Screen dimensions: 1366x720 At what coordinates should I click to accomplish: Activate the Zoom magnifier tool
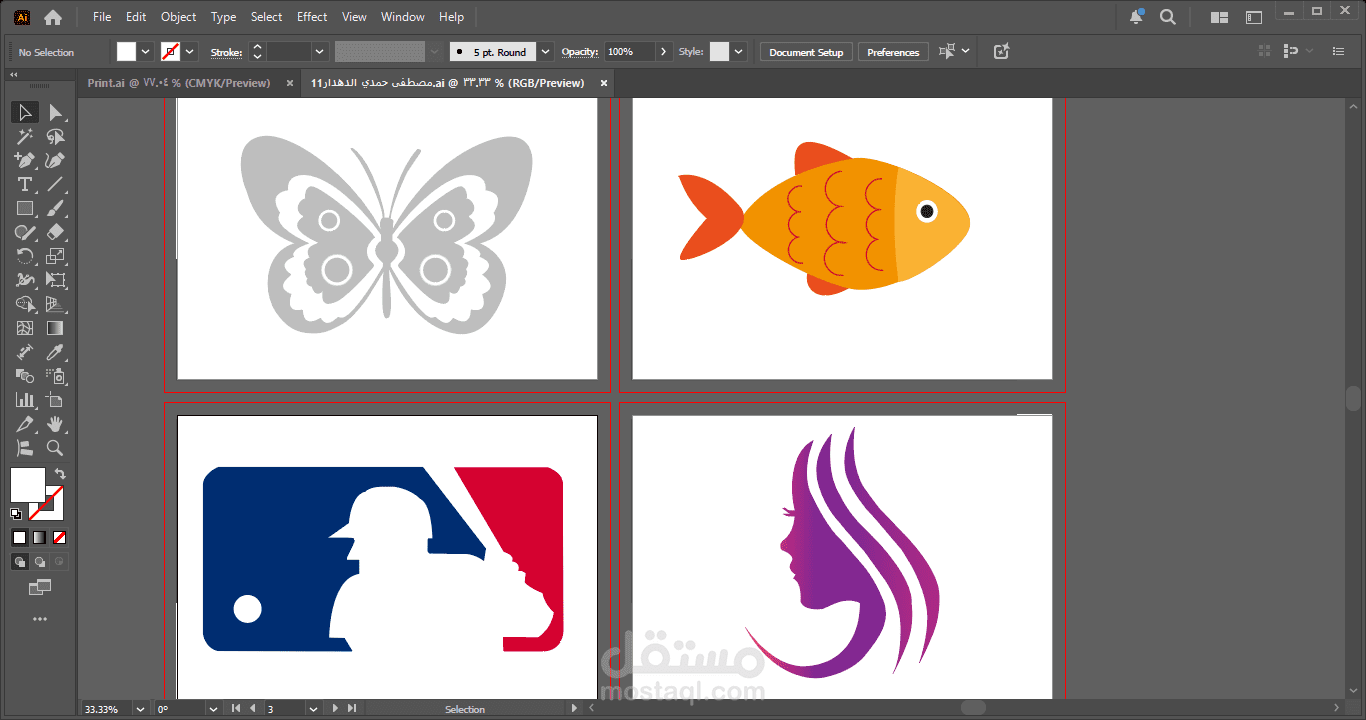click(x=56, y=448)
